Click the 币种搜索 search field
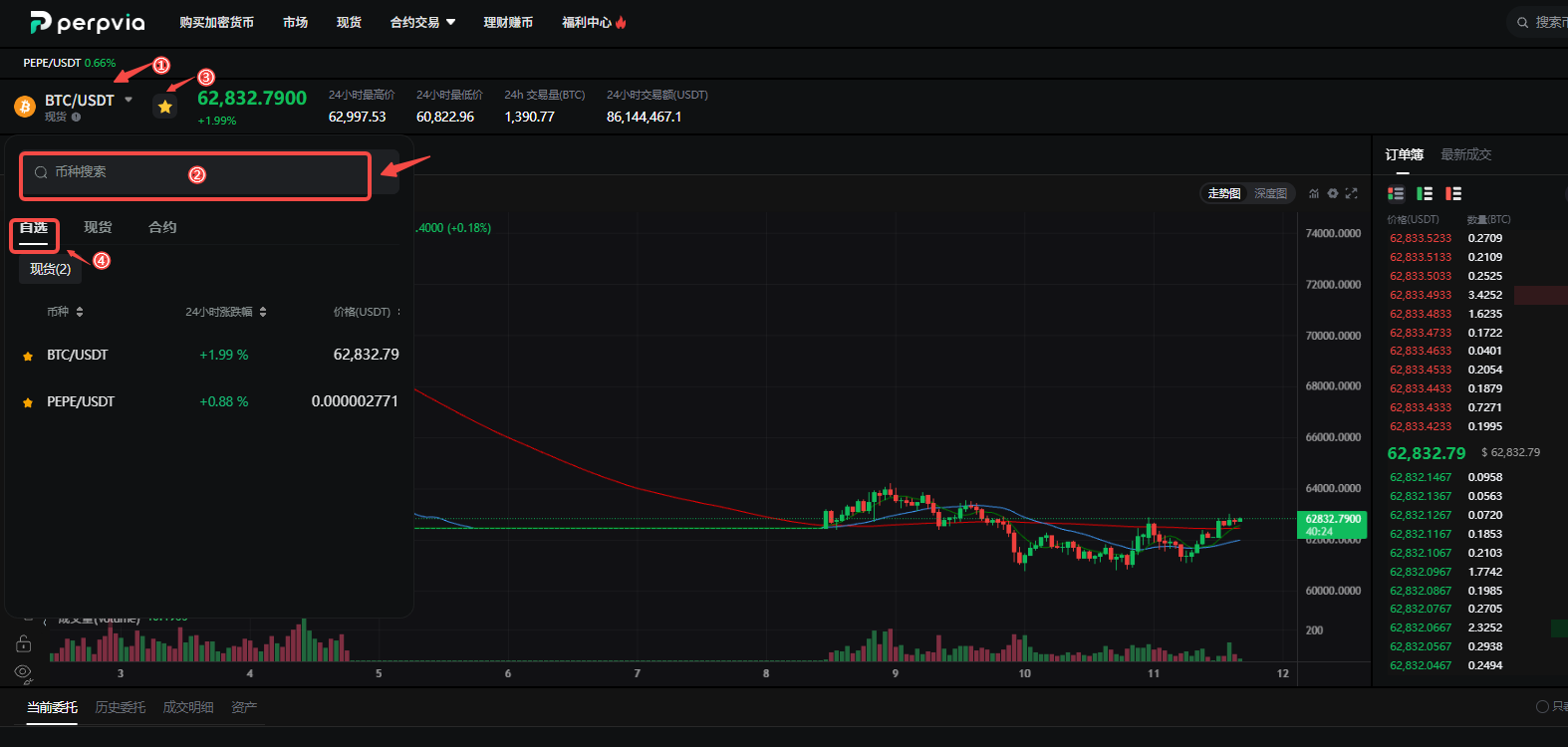This screenshot has width=1568, height=747. (x=195, y=172)
